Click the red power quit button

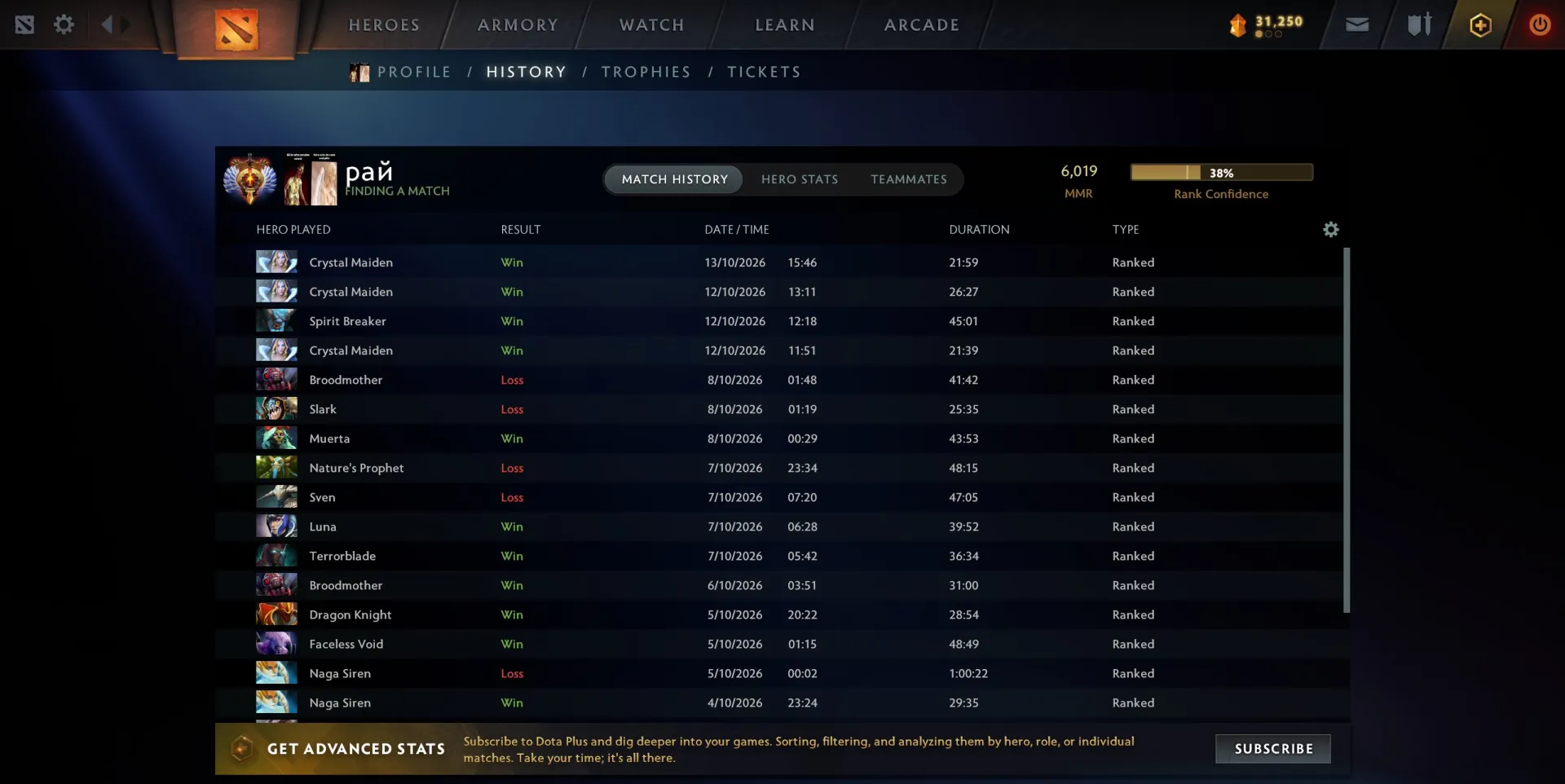tap(1540, 24)
